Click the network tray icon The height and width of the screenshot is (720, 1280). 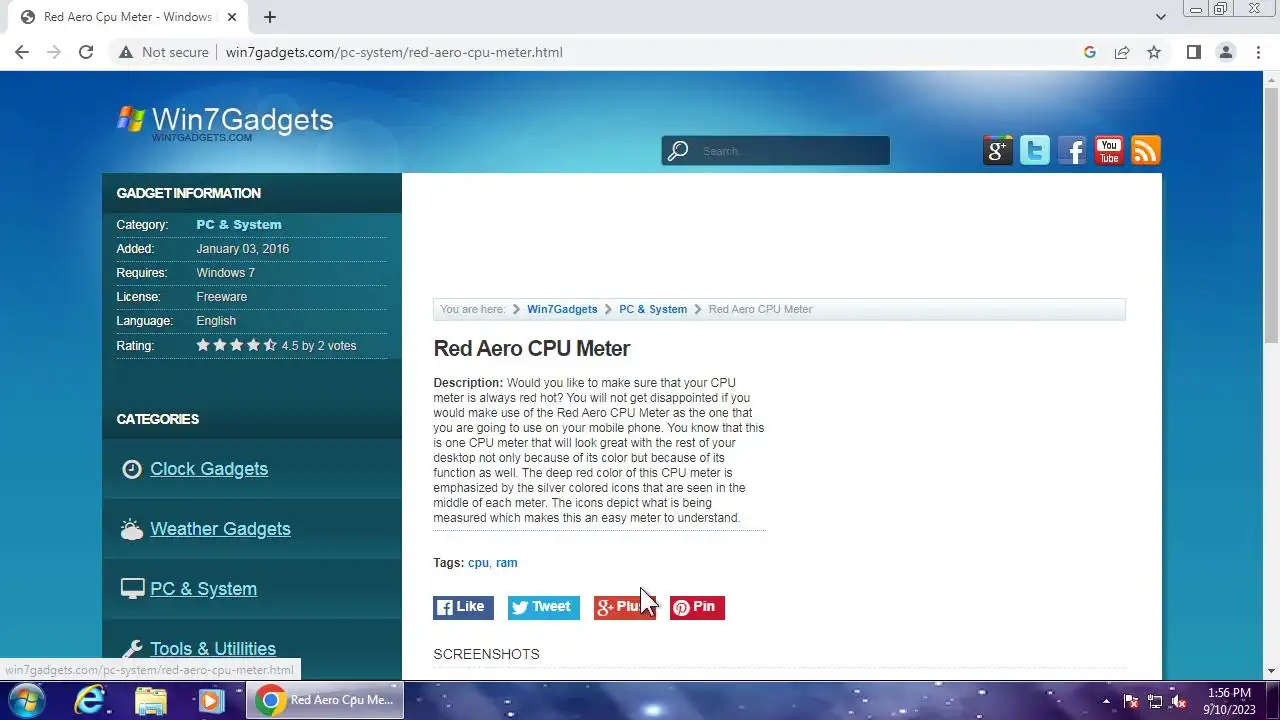pos(1155,701)
